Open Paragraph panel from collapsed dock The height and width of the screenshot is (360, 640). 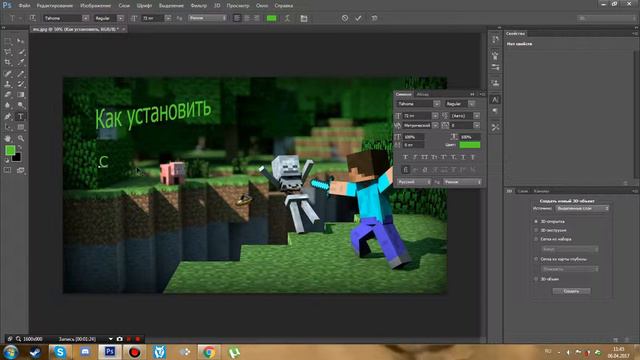495,111
